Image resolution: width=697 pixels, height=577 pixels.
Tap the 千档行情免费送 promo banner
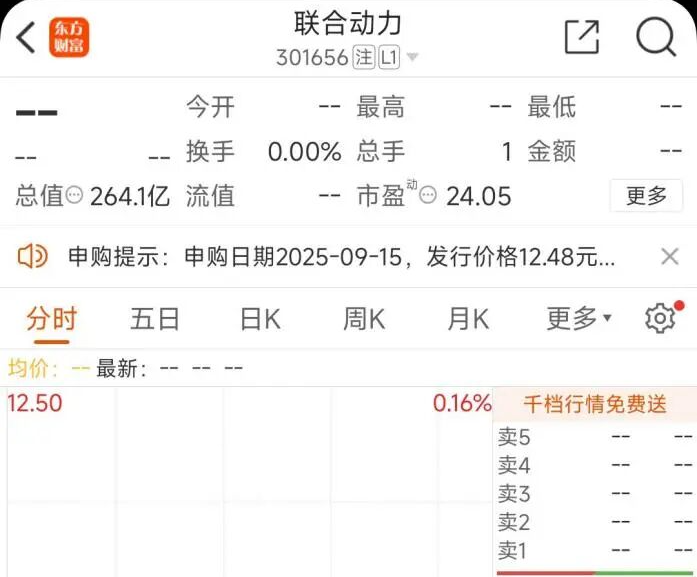tap(594, 405)
